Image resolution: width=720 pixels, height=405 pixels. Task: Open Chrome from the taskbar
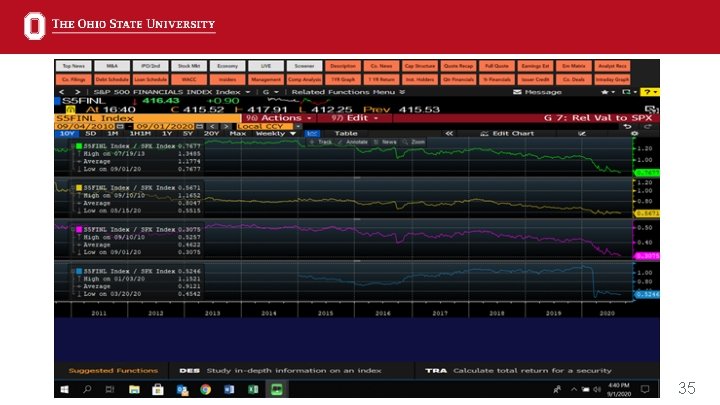click(x=205, y=389)
